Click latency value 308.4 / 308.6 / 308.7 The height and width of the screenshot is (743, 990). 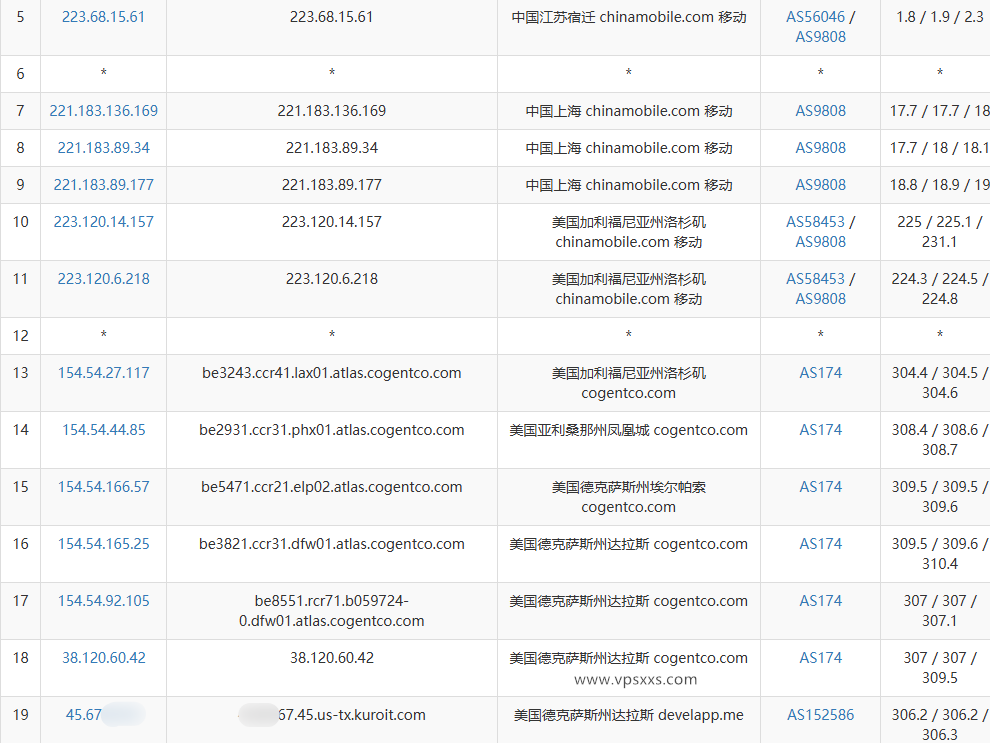(939, 440)
